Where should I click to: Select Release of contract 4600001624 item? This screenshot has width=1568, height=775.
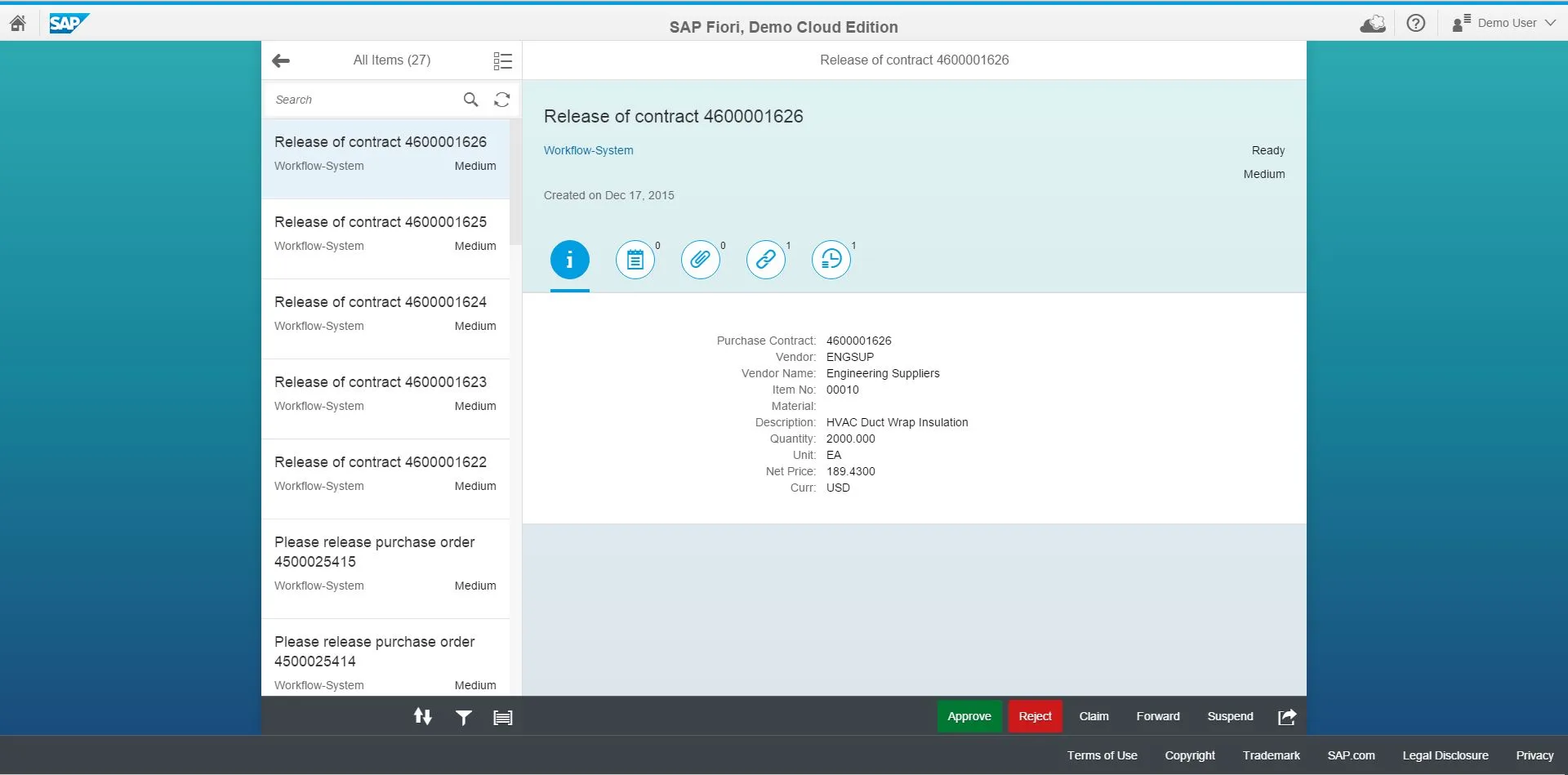[385, 314]
